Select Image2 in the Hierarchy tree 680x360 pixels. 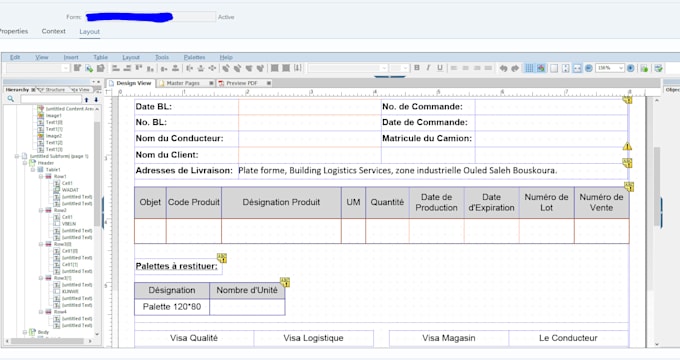point(54,136)
